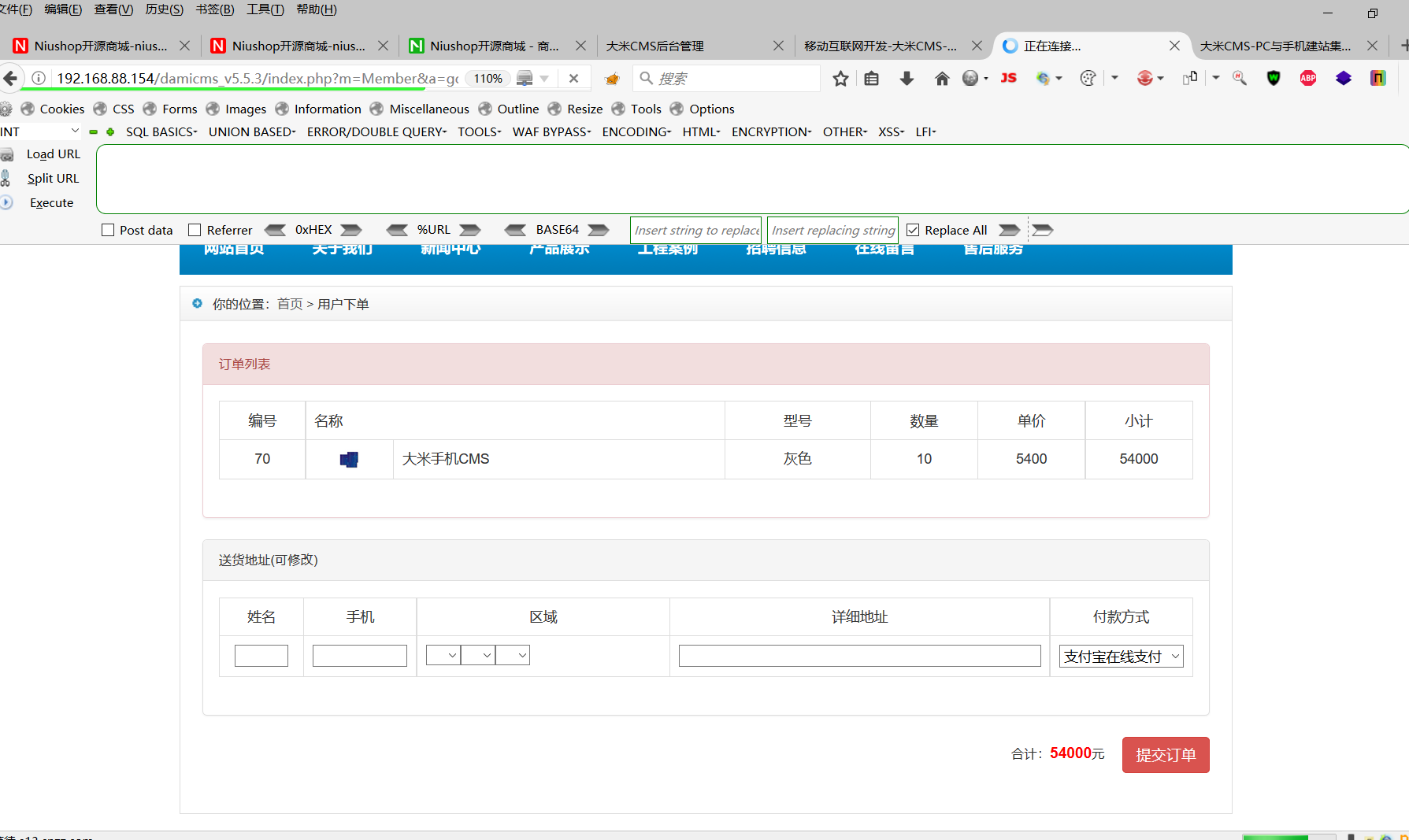Open the Adblock Plus ABP icon
Viewport: 1409px width, 840px height.
(1308, 78)
